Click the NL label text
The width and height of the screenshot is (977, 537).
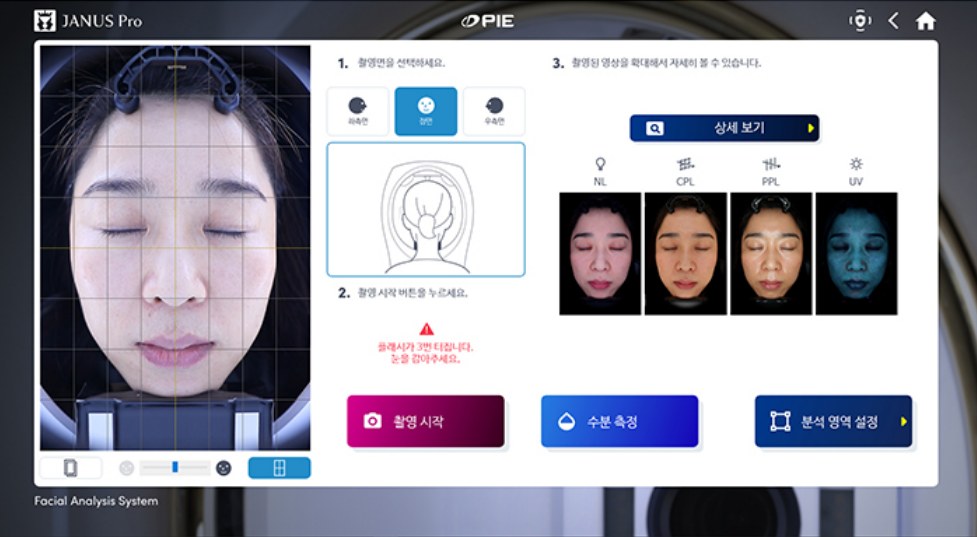[x=600, y=182]
